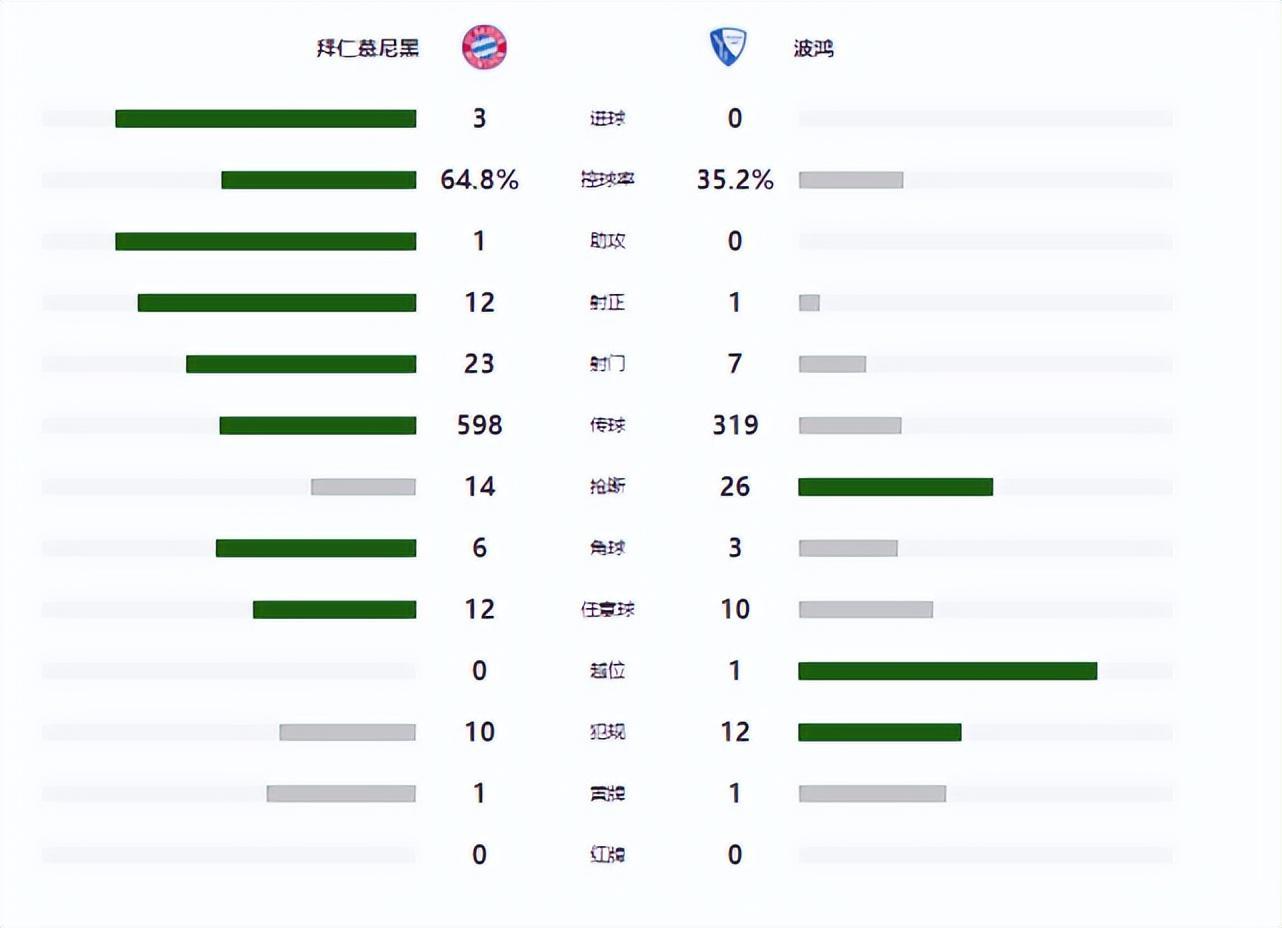Click Bayern's 64.8% possession bar

pyautogui.click(x=318, y=180)
